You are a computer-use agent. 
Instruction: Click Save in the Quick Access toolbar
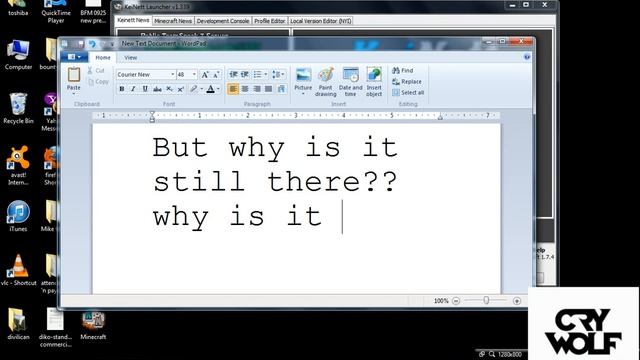[80, 44]
